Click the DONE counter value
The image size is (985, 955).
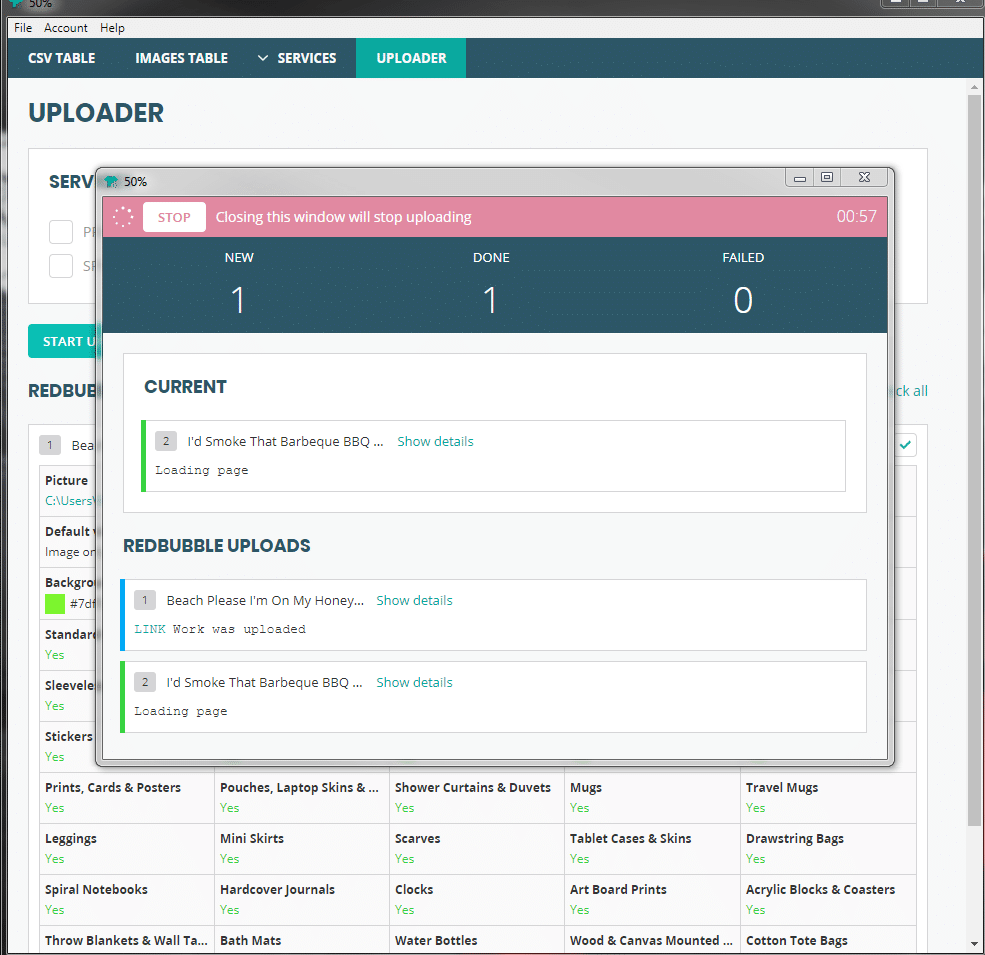point(491,300)
